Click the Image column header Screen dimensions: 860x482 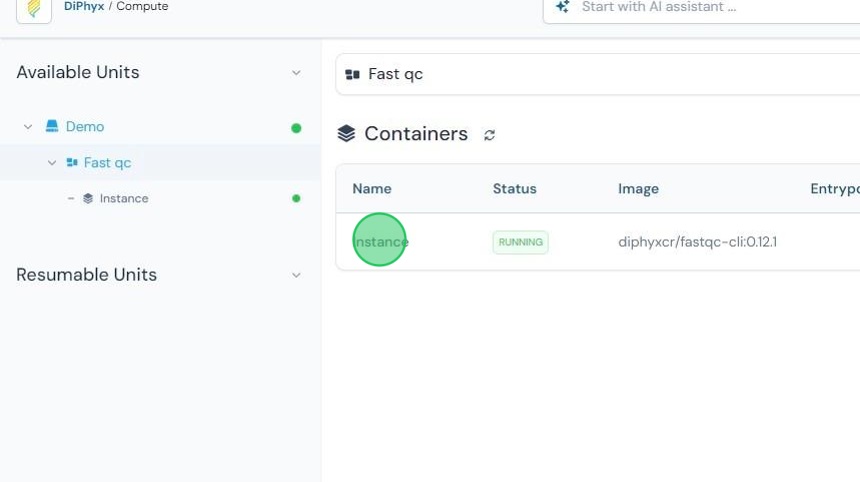(x=638, y=189)
